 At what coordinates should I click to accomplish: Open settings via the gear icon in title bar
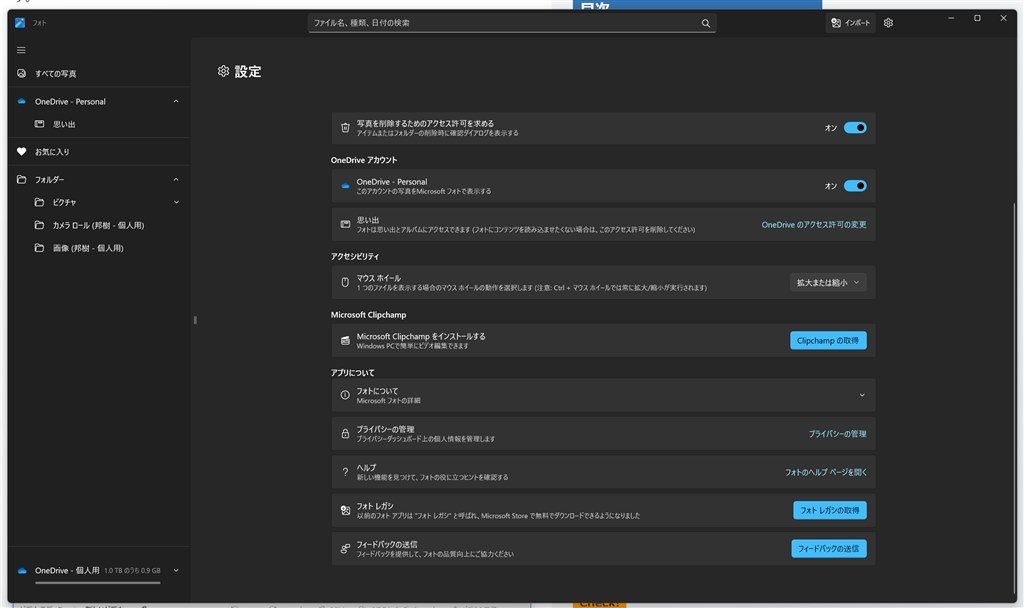pos(888,23)
